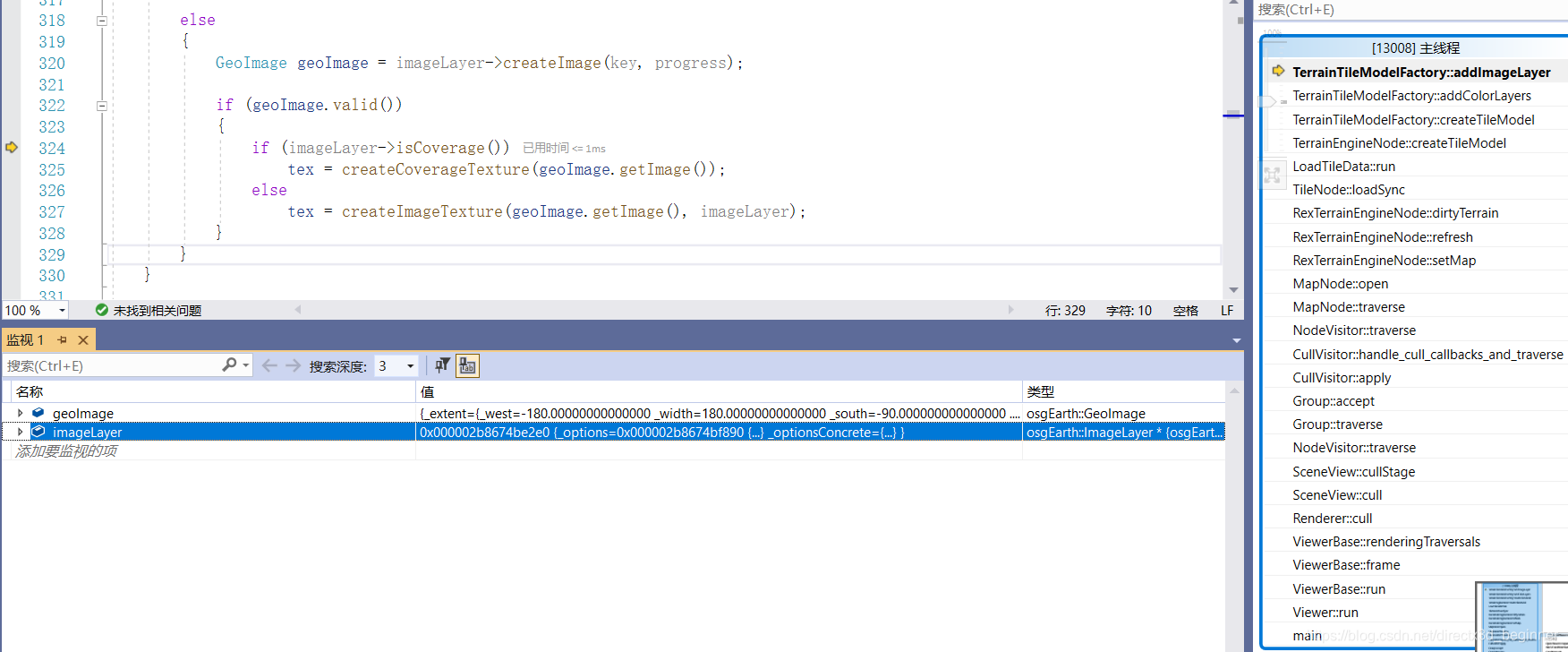Viewport: 1568px width, 652px height.
Task: Select MapNode::open stack frame
Action: (1341, 284)
